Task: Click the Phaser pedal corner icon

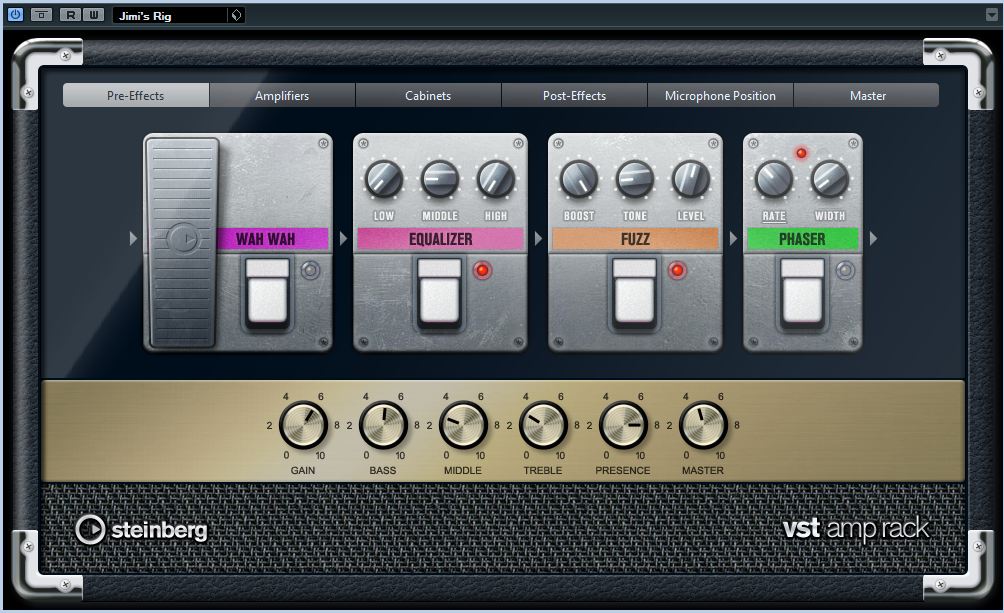Action: point(855,143)
